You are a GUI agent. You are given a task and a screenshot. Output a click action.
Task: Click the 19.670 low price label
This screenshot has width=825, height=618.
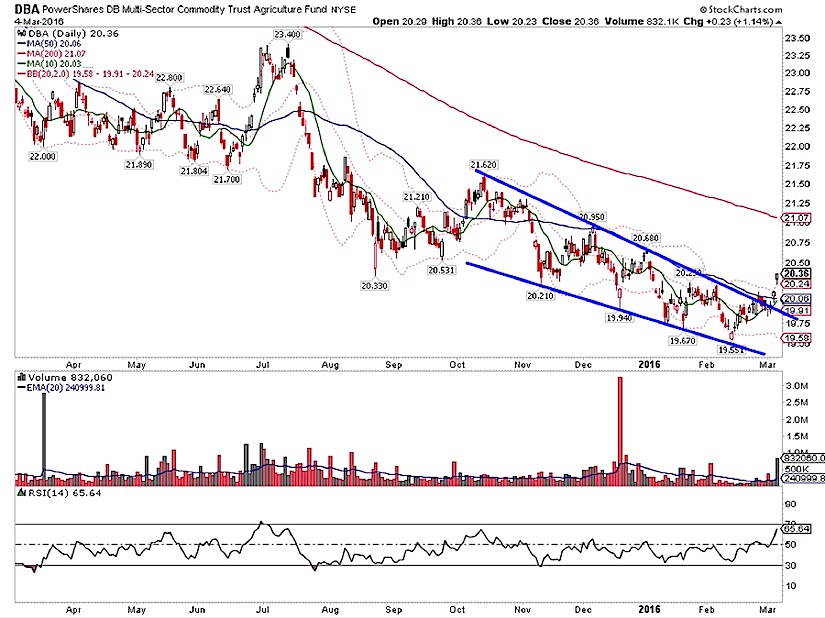click(x=682, y=341)
